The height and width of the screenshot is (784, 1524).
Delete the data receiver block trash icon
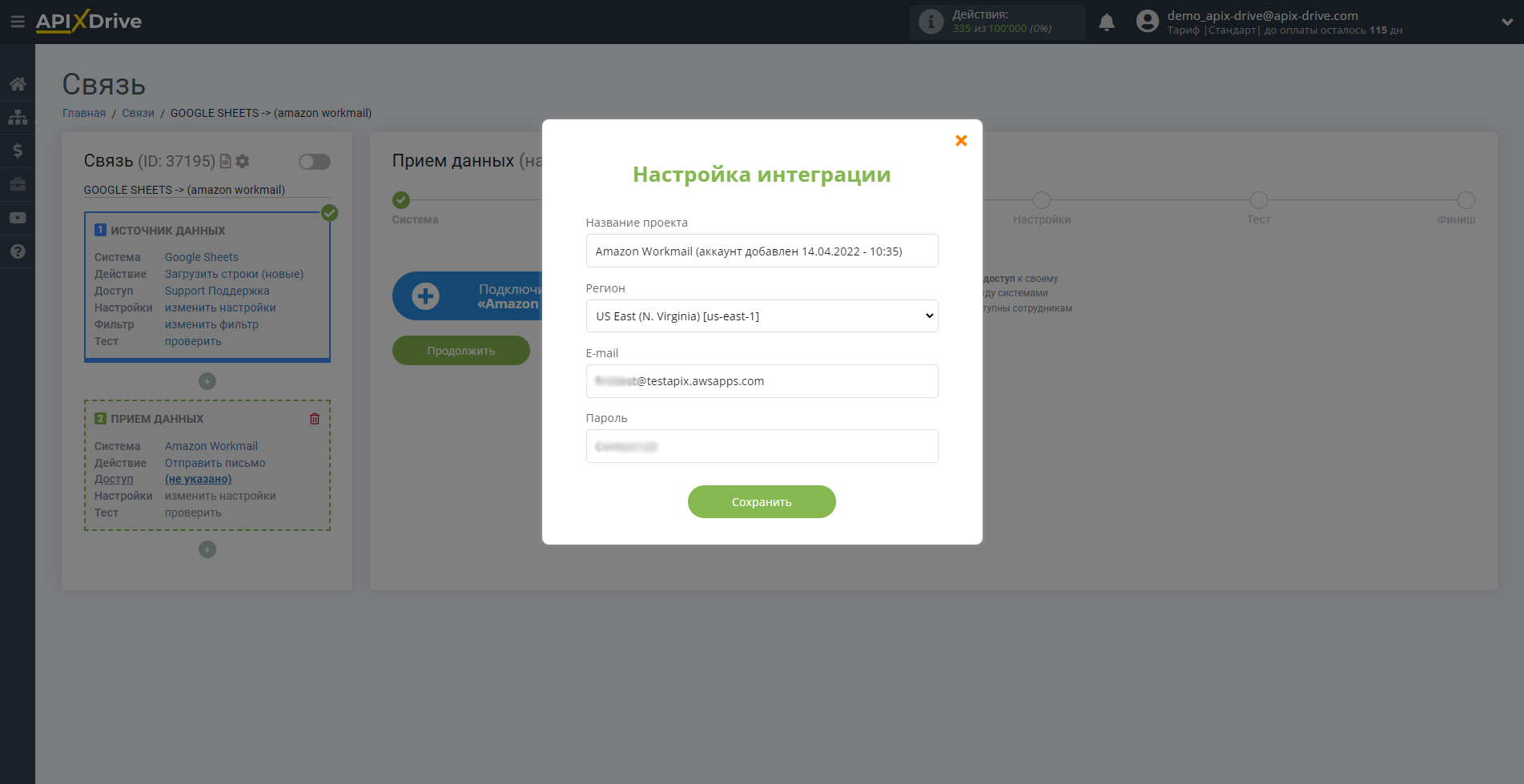click(x=315, y=419)
